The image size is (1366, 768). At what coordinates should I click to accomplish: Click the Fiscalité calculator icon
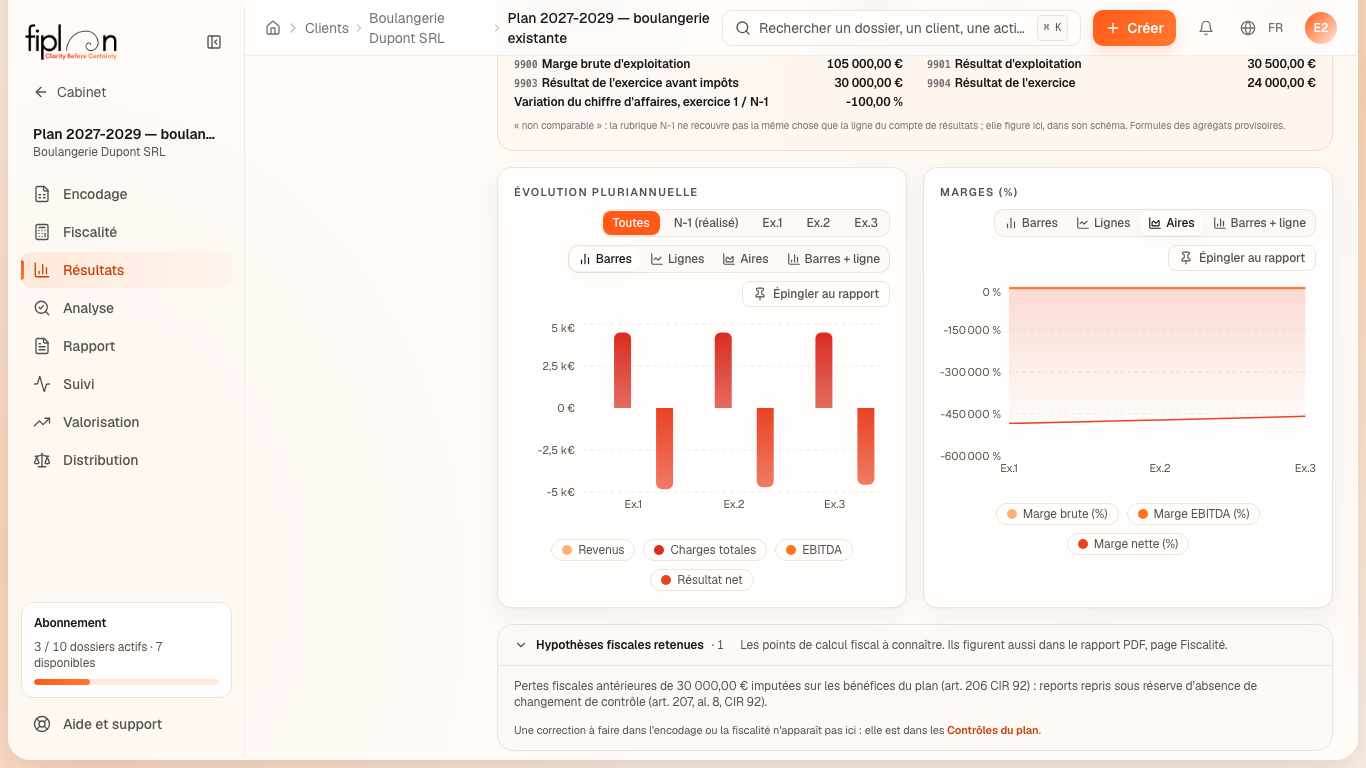pos(42,232)
